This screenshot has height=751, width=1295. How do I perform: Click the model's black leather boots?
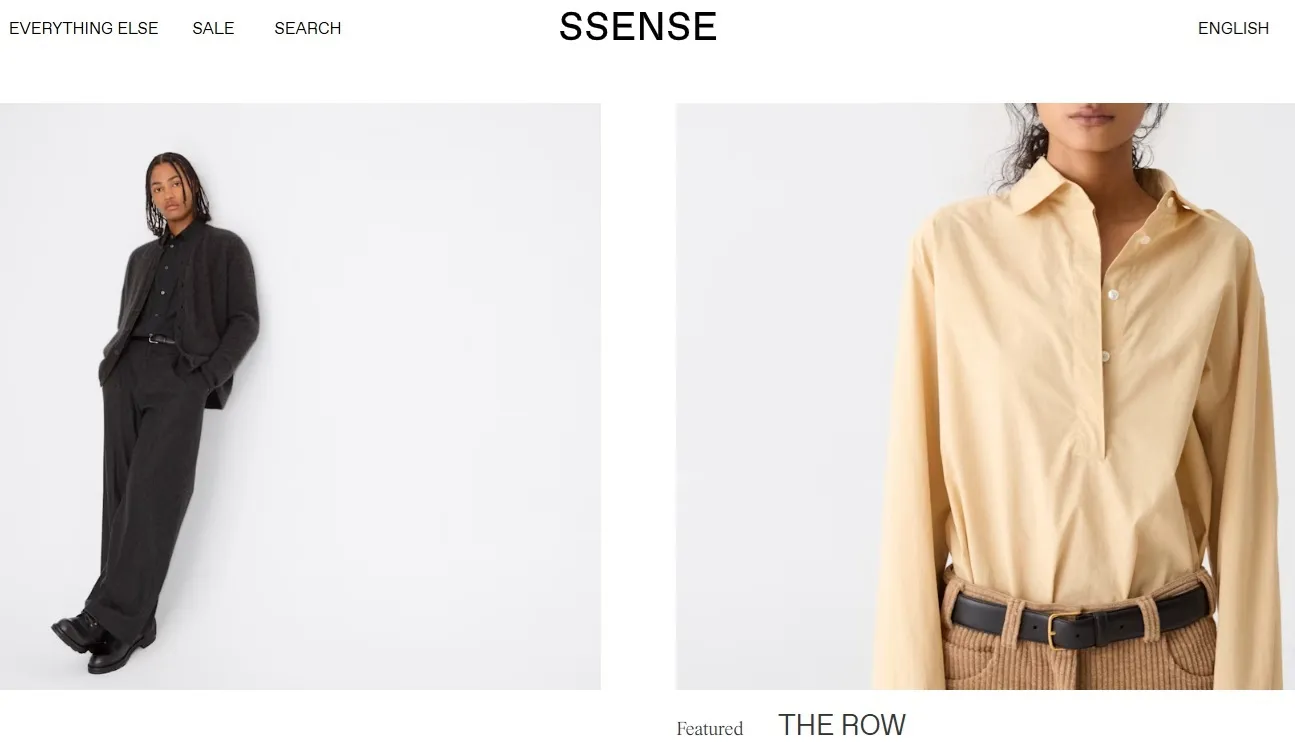(x=104, y=639)
